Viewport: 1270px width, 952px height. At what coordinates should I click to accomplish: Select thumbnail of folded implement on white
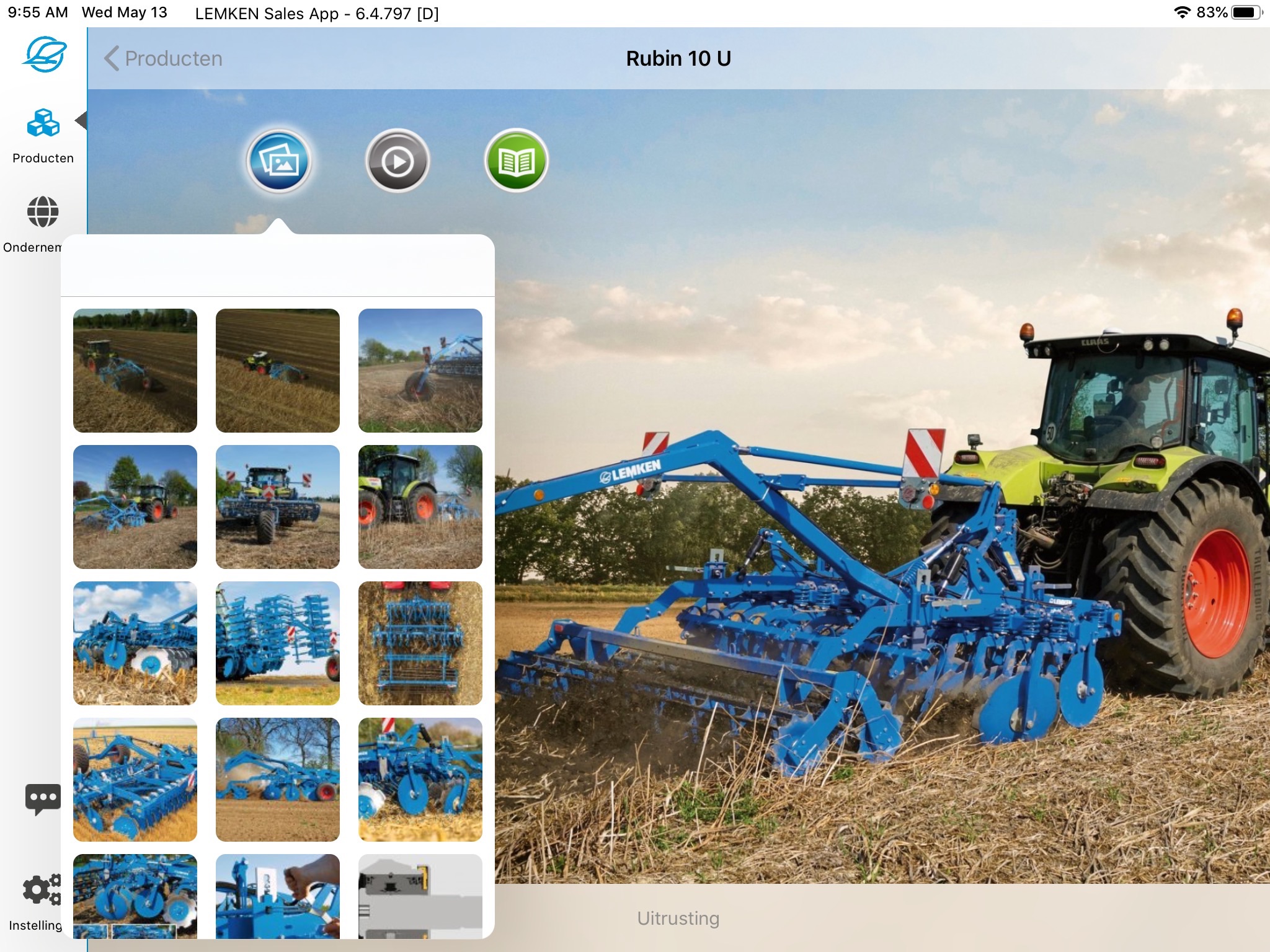[x=278, y=643]
